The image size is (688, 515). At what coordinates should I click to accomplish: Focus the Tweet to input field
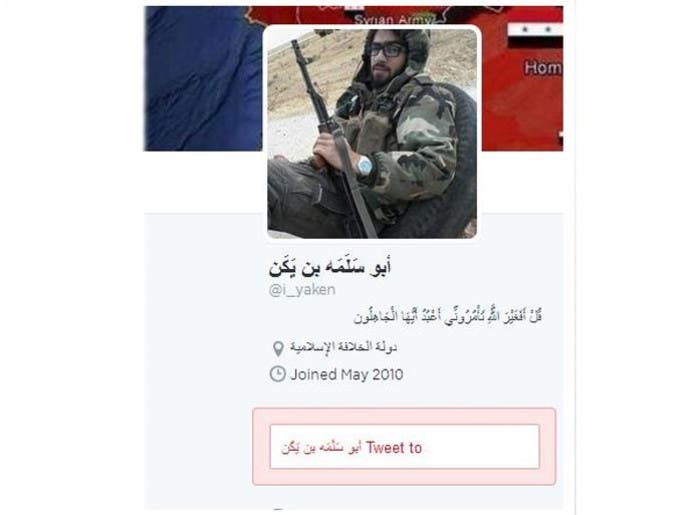point(405,447)
